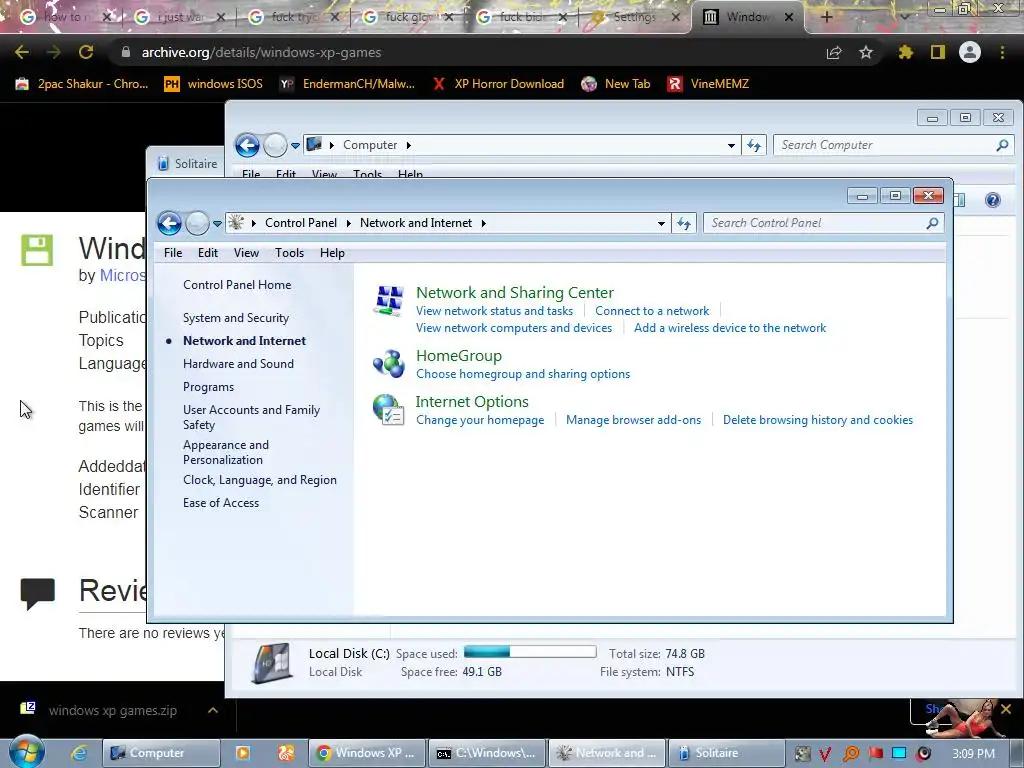1024x768 pixels.
Task: Click Chrome's back navigation arrow
Action: tap(22, 52)
